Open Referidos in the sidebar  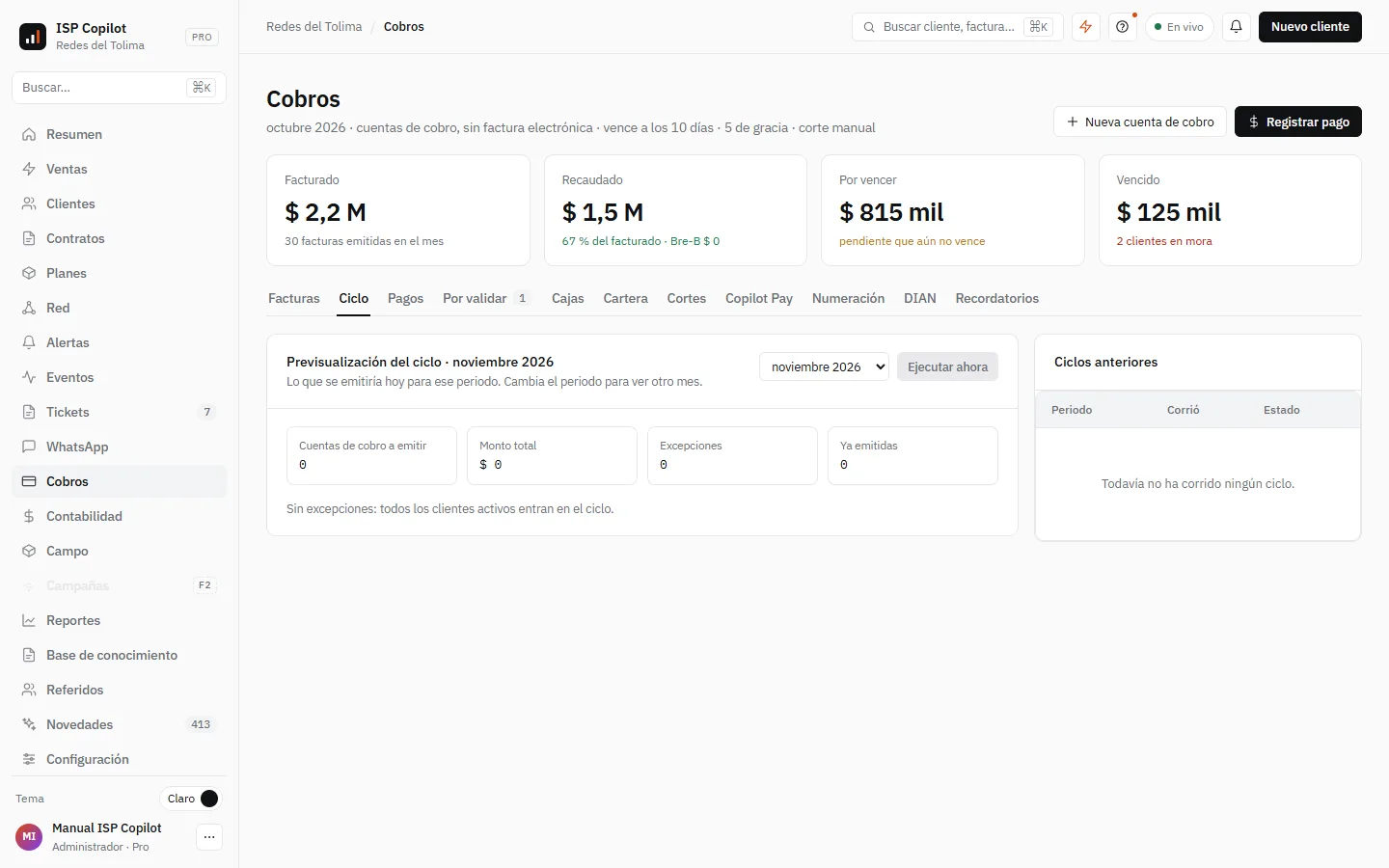click(x=119, y=690)
